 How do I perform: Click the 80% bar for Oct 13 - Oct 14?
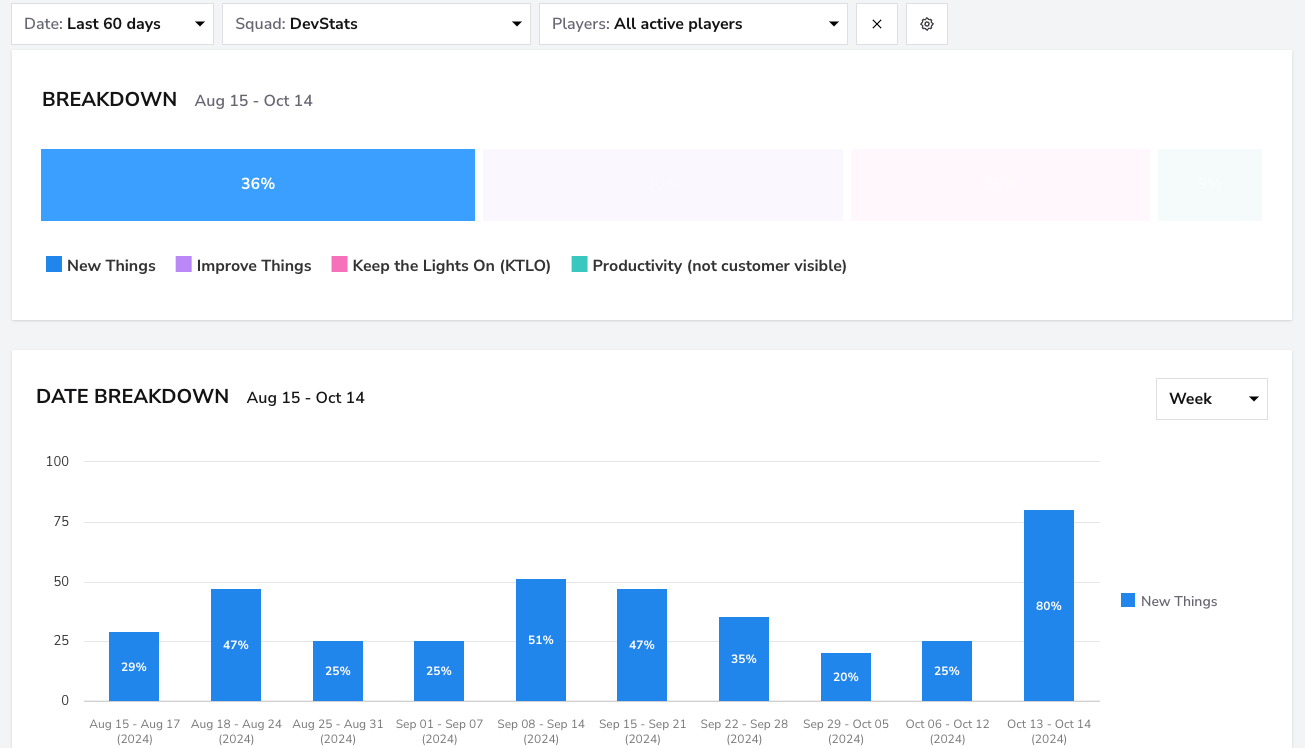tap(1049, 605)
